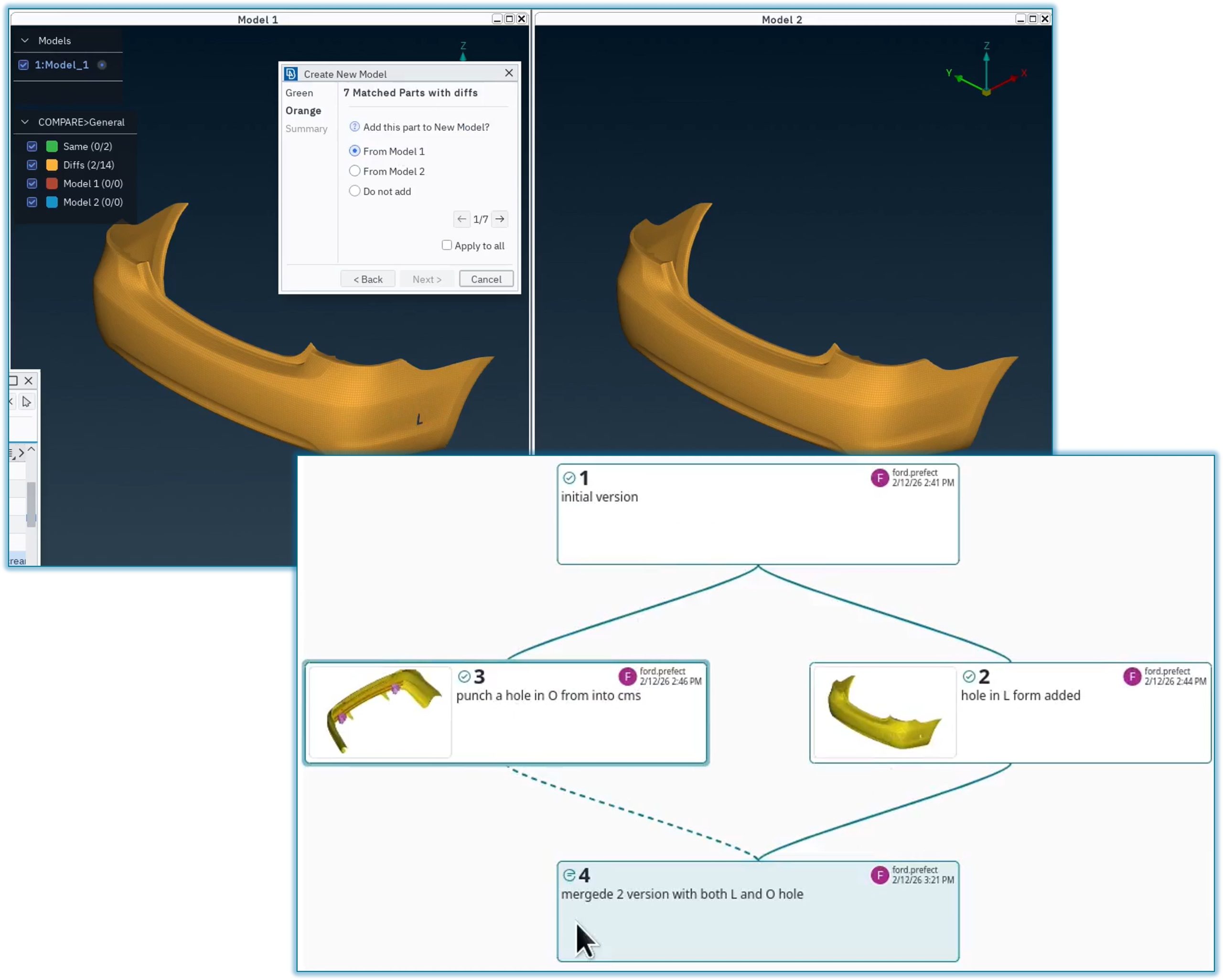Enable the 'Apply to all' checkbox
Image resolution: width=1223 pixels, height=980 pixels.
coord(447,246)
